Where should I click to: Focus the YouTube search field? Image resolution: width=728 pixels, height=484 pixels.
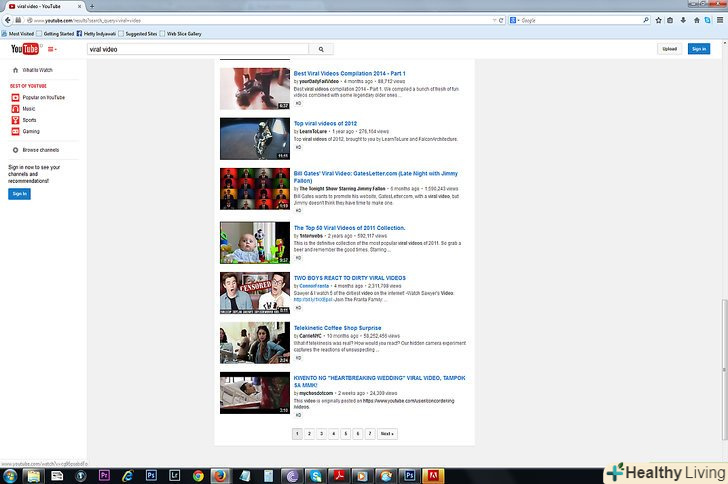pyautogui.click(x=198, y=49)
